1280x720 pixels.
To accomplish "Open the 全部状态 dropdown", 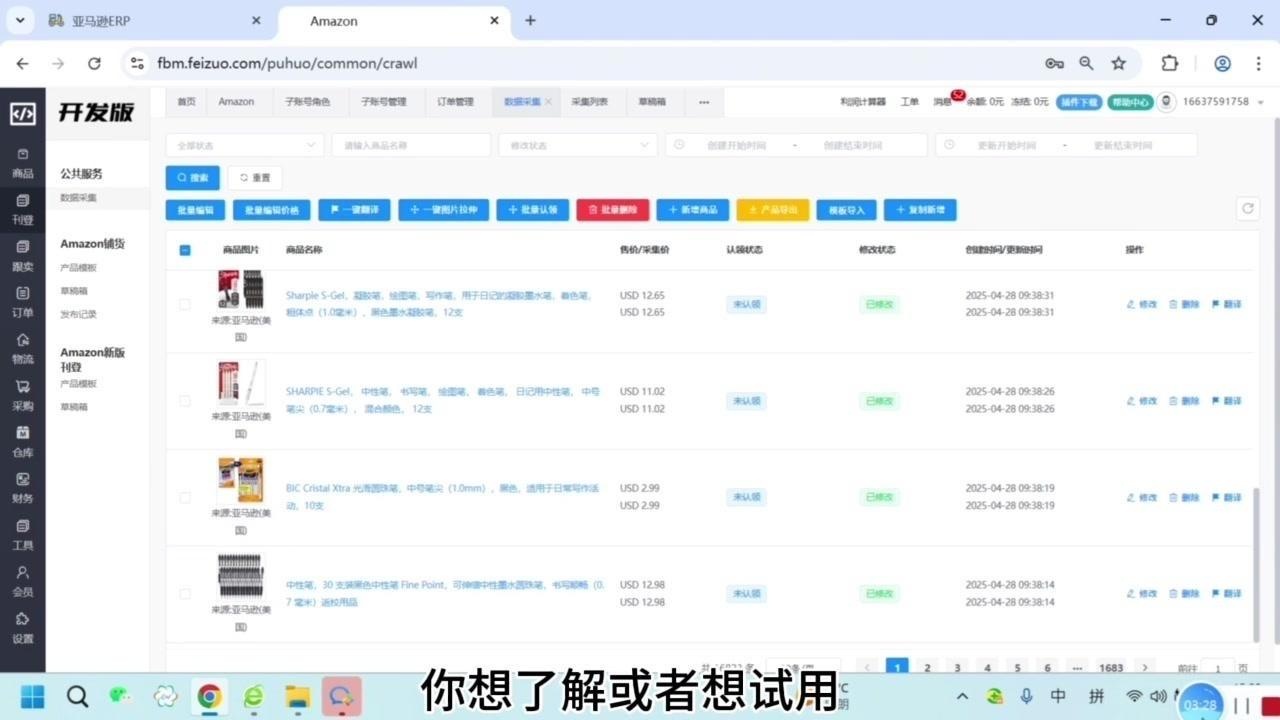I will [245, 145].
